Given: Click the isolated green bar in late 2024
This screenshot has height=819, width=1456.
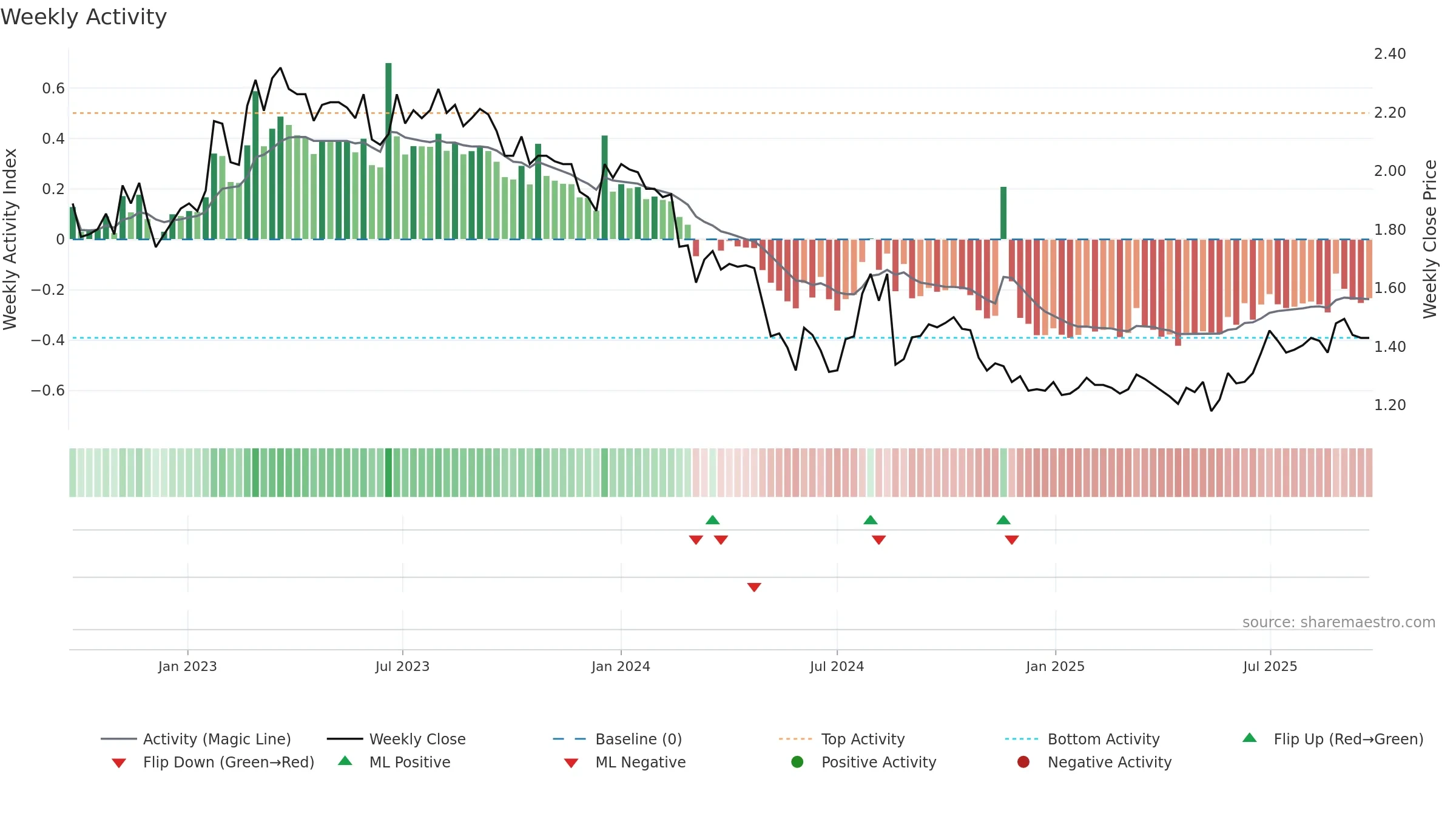Looking at the screenshot, I should coord(1003,213).
